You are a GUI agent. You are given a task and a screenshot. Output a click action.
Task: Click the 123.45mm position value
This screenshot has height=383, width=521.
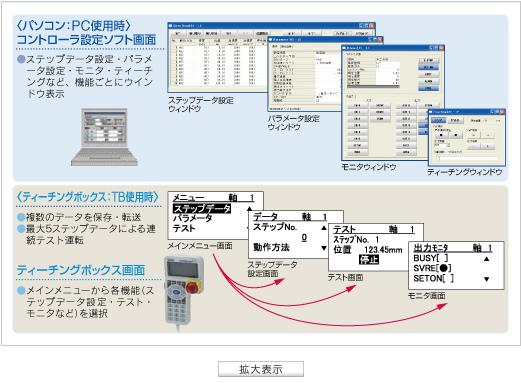tap(383, 250)
